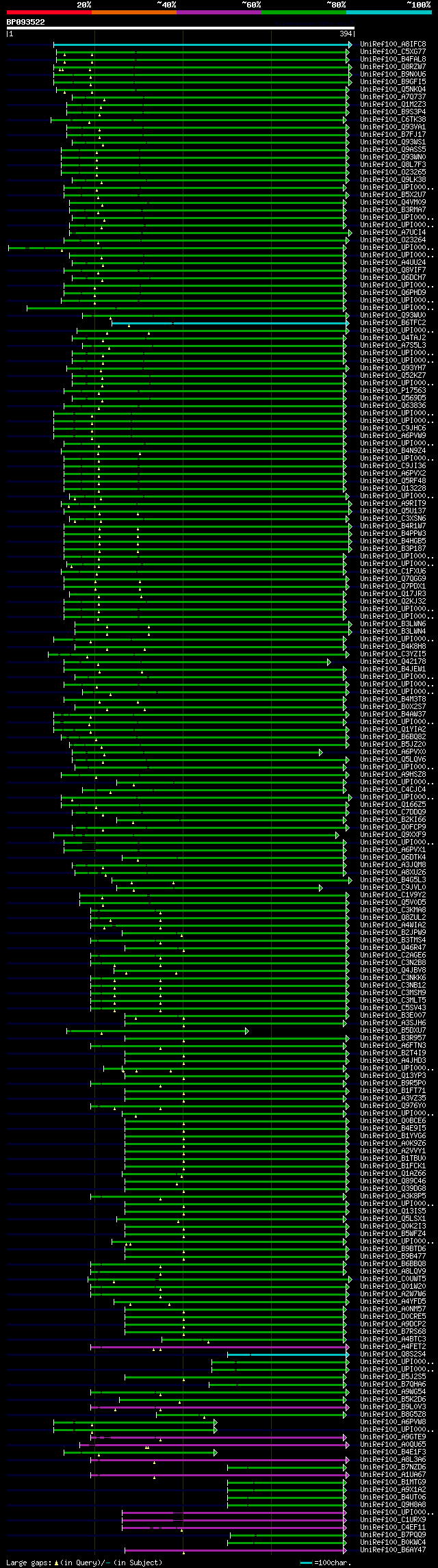Select the UniRef100_B2KI66 label

point(393,820)
